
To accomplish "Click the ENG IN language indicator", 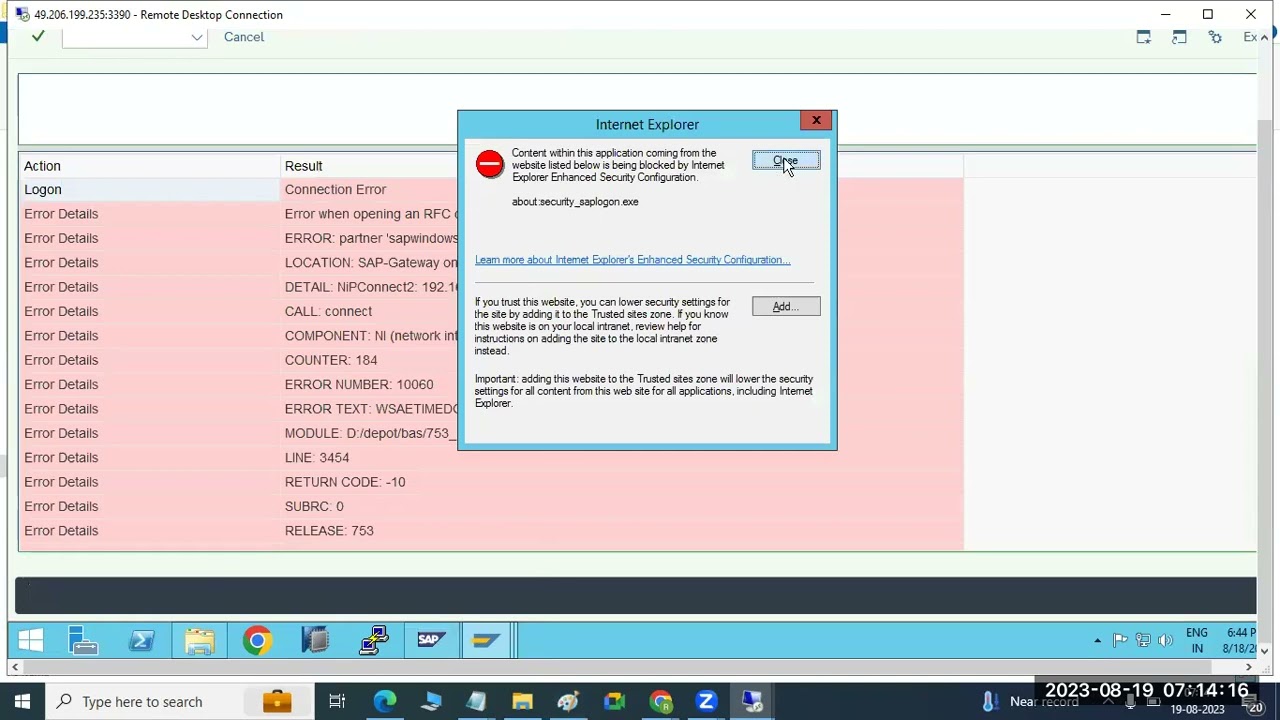I will [1197, 641].
